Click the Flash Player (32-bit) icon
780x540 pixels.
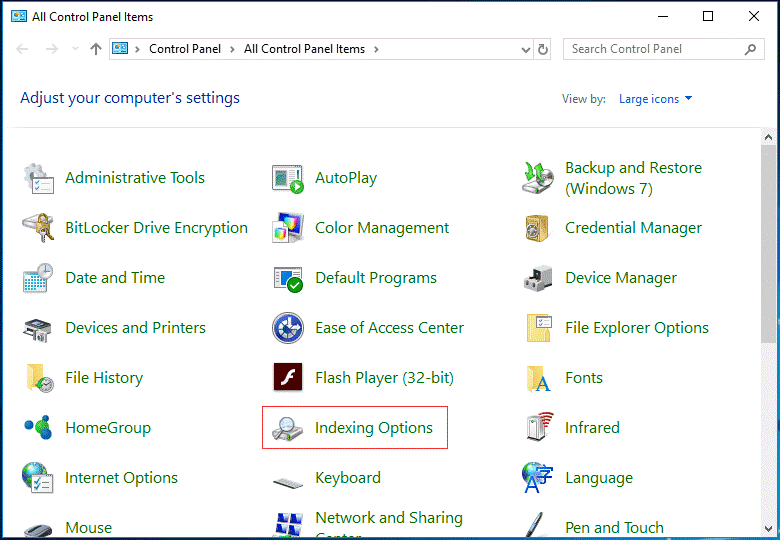coord(288,378)
